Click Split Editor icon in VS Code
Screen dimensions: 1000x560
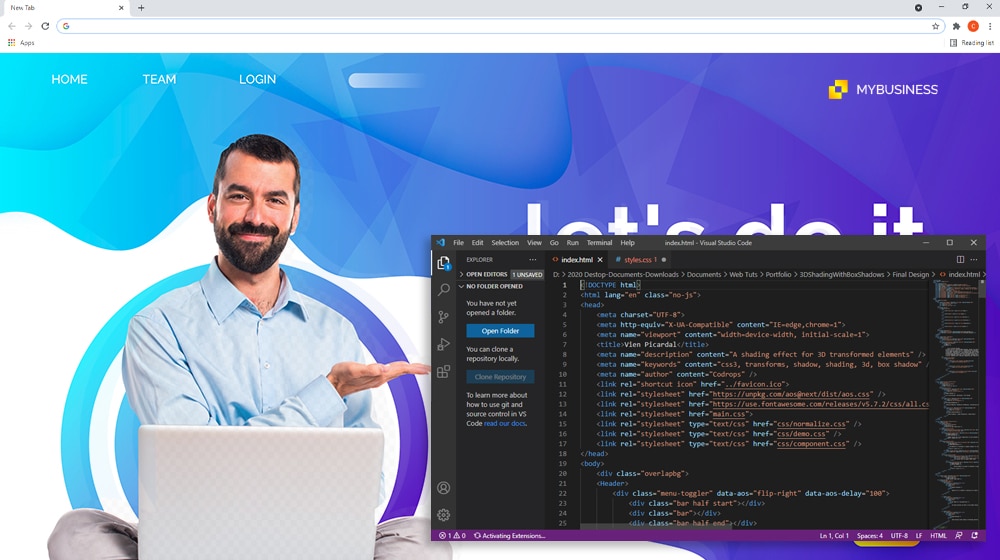coord(960,260)
